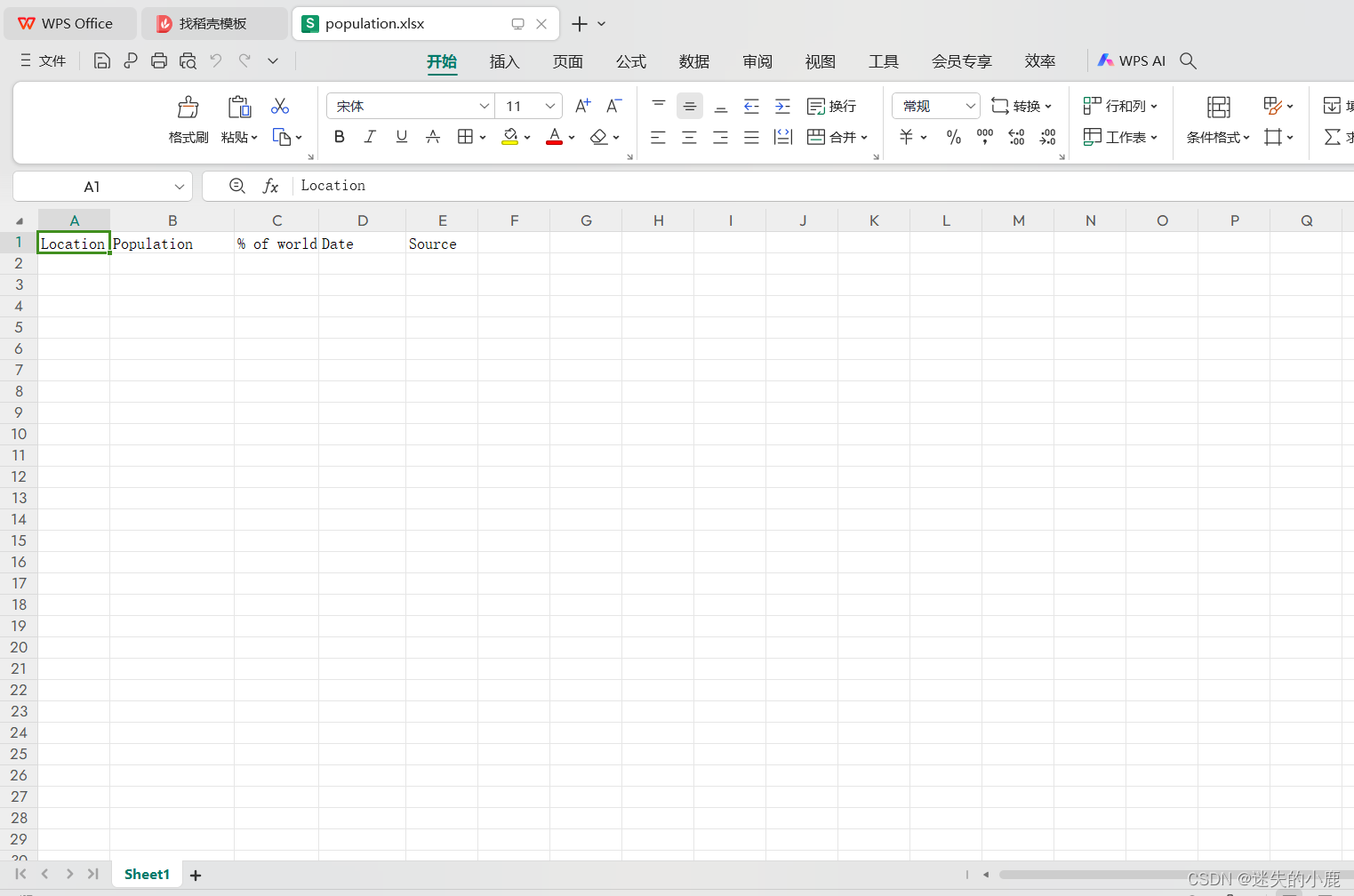Click the Paste clipboard icon
1354x896 pixels.
[x=239, y=107]
